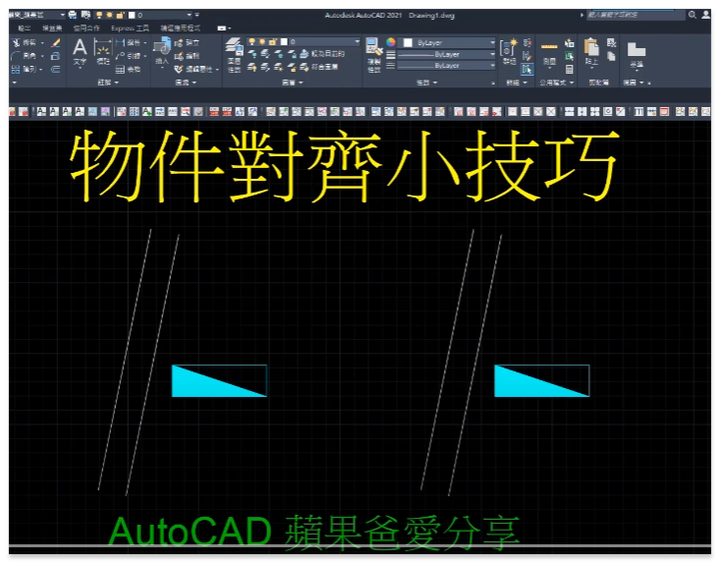Click the Erase tool icon
This screenshot has width=720, height=563.
click(x=56, y=43)
